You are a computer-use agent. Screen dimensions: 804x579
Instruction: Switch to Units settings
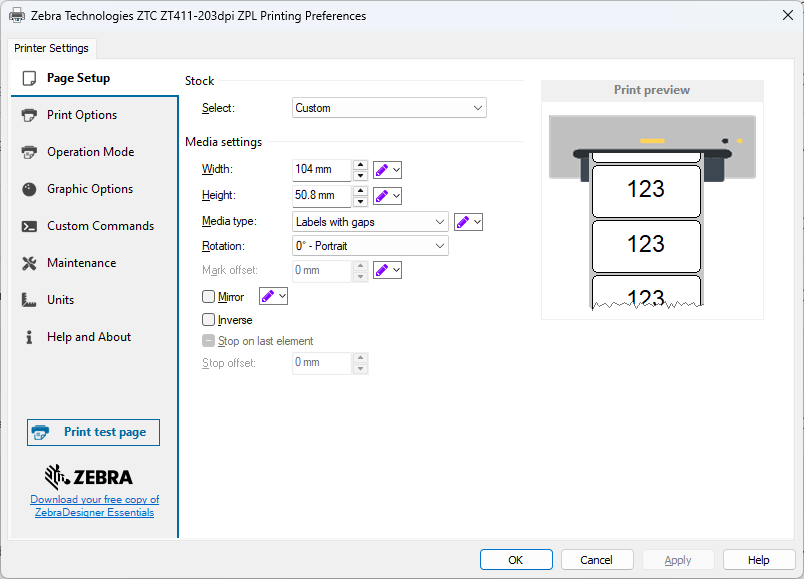(x=94, y=300)
